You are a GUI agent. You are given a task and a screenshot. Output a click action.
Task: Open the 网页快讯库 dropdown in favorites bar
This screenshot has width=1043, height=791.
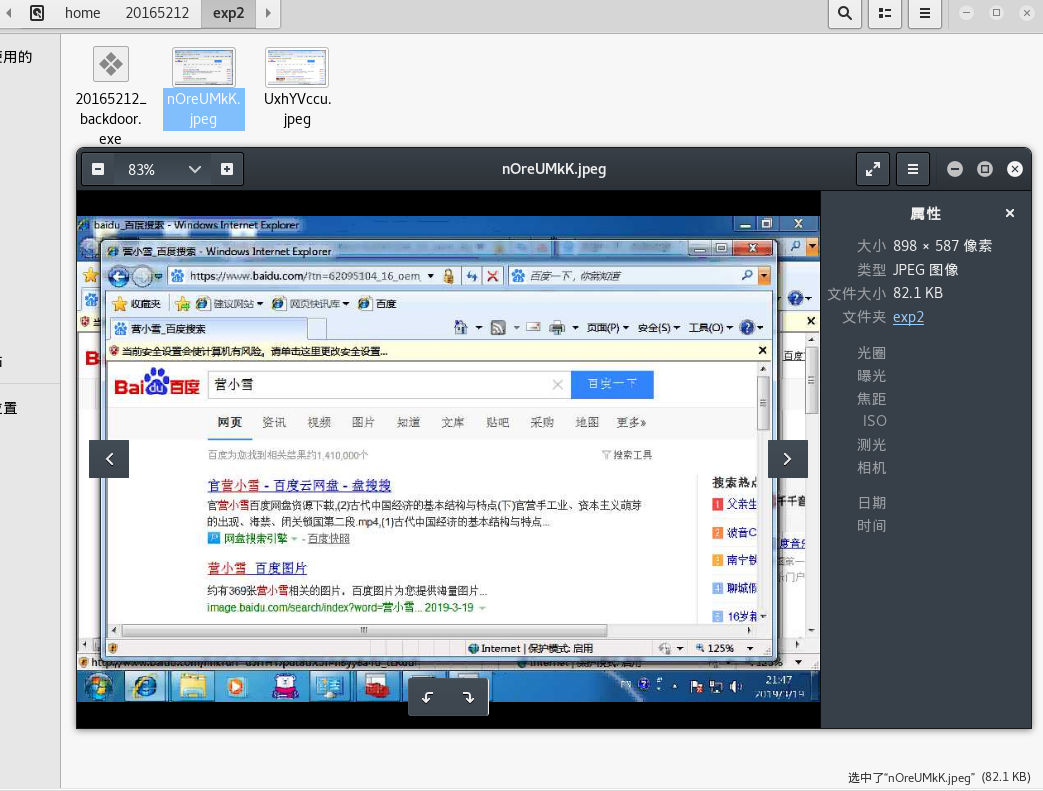click(x=311, y=304)
